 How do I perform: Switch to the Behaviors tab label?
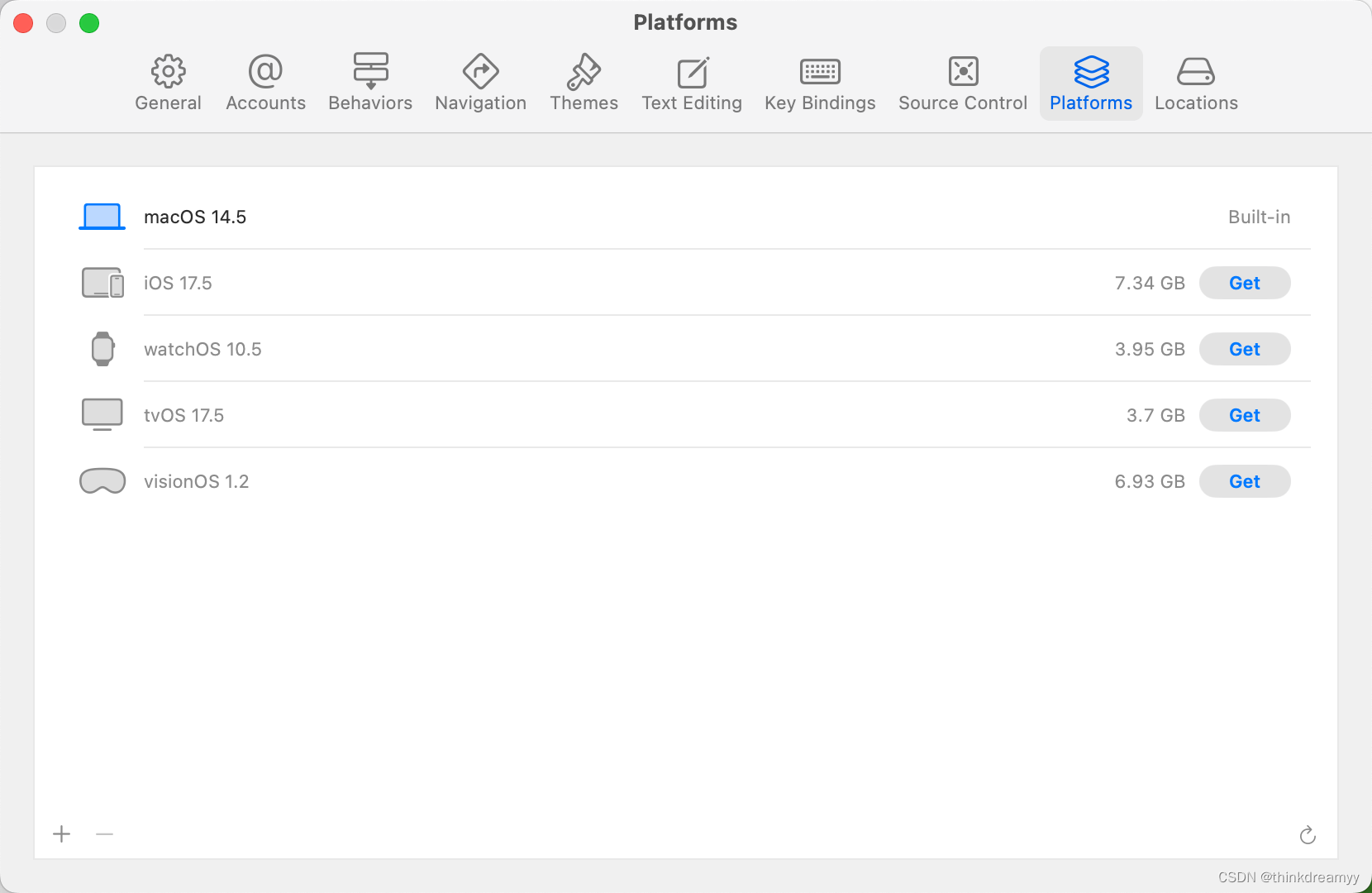[x=370, y=103]
